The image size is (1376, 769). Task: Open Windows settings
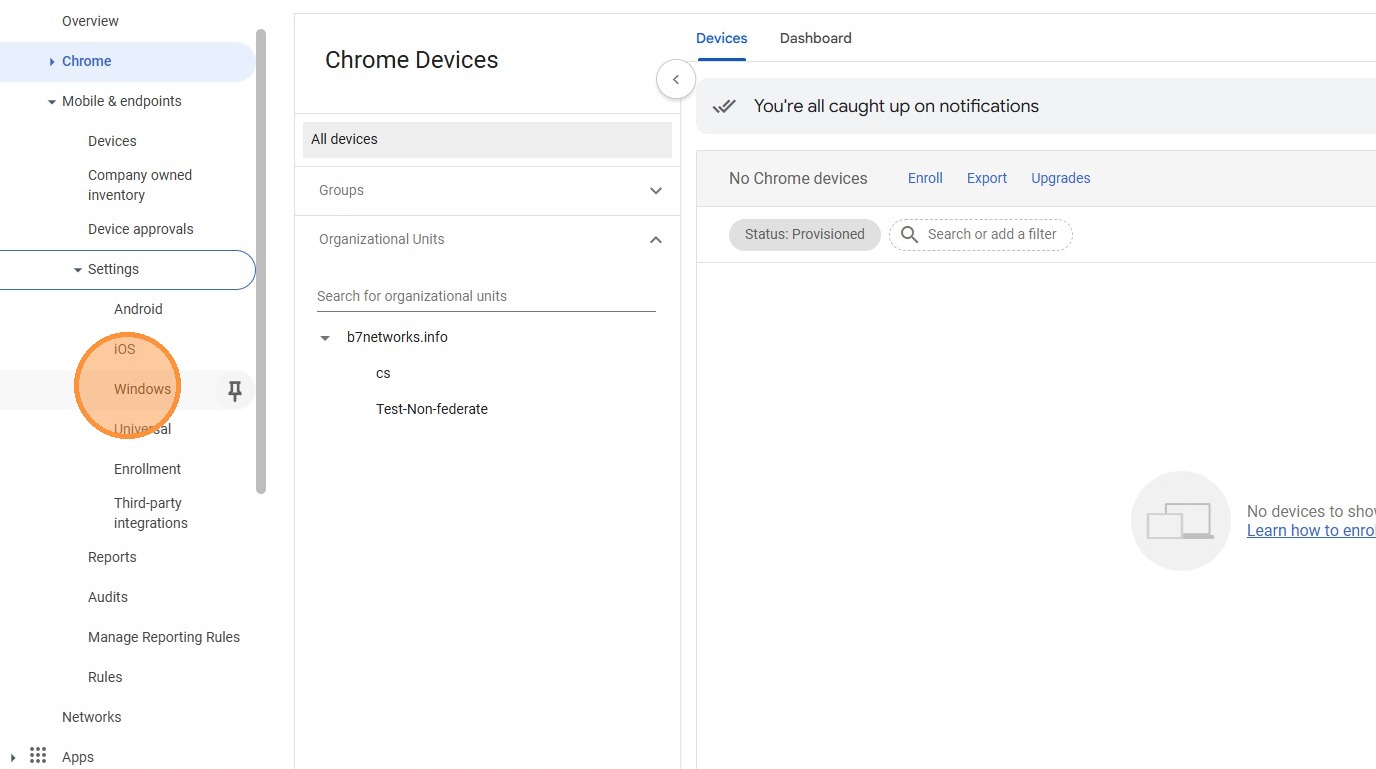coord(142,389)
